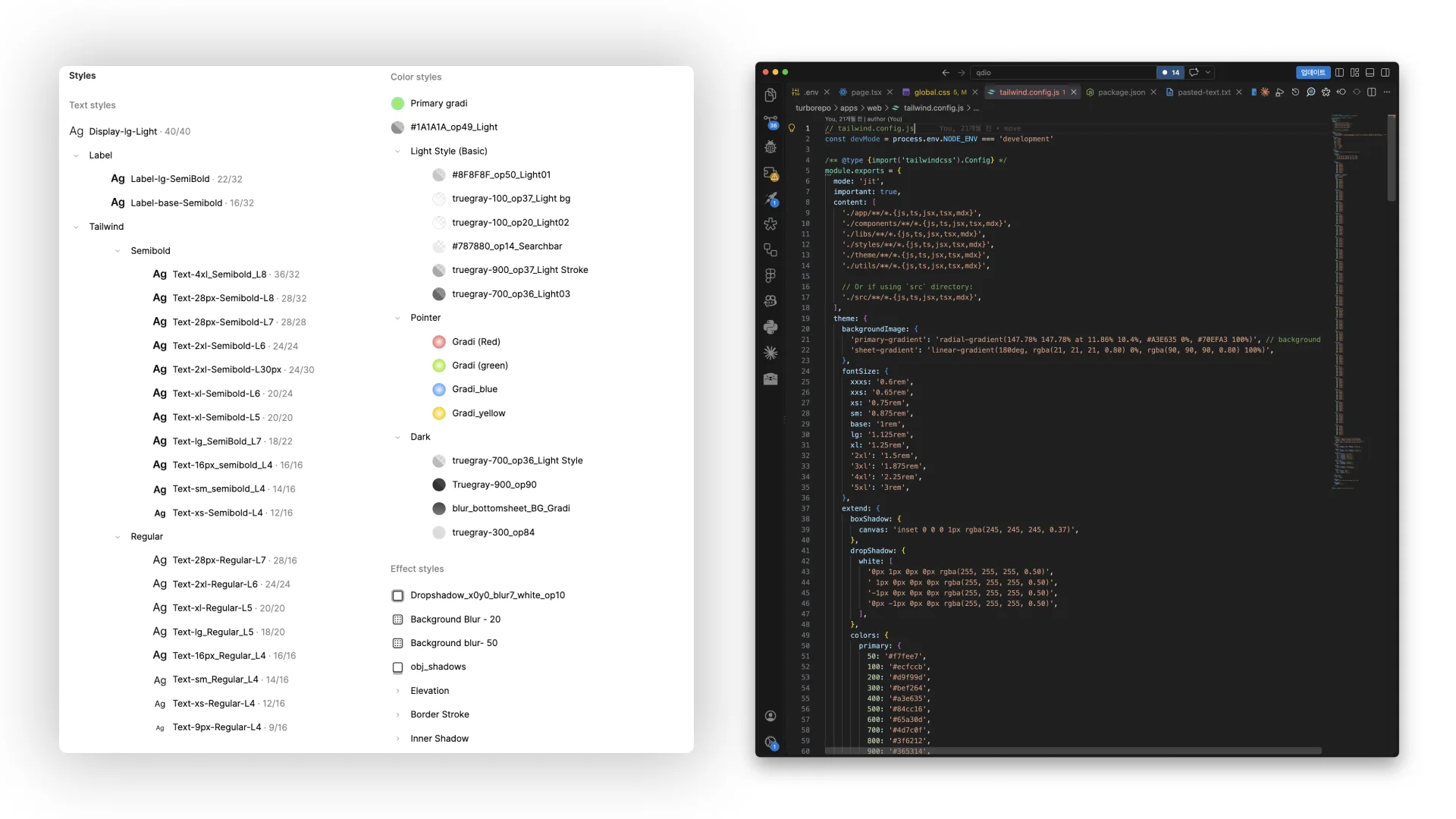
Task: Switch to the page.tsx editor tab
Action: tap(866, 93)
